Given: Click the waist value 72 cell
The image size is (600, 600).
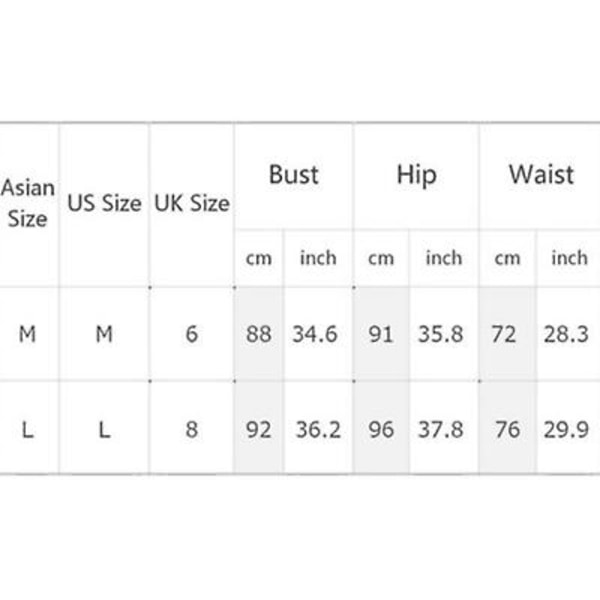Looking at the screenshot, I should tap(507, 334).
